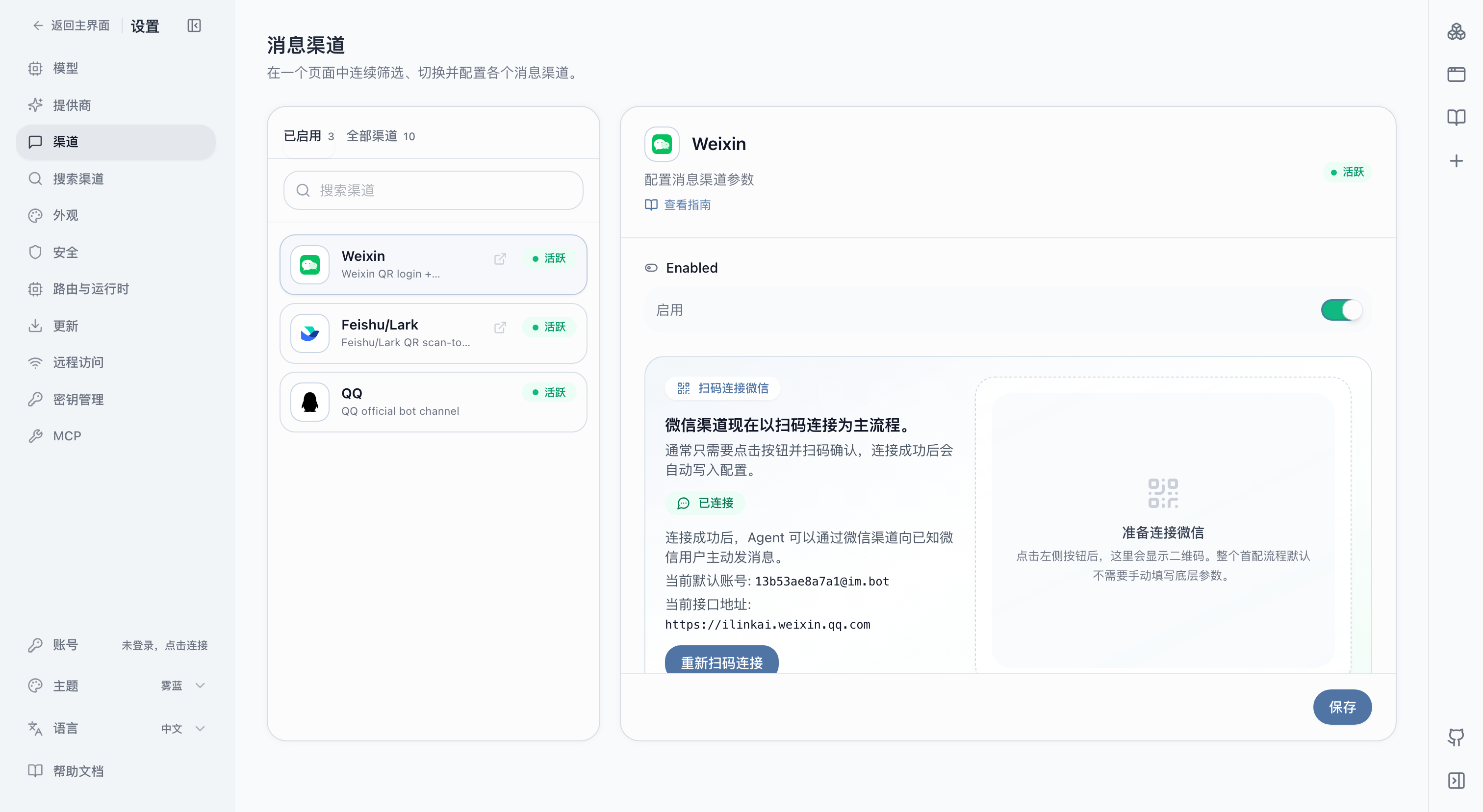The image size is (1483, 812).
Task: Open the 查看指南 guide link
Action: 678,205
